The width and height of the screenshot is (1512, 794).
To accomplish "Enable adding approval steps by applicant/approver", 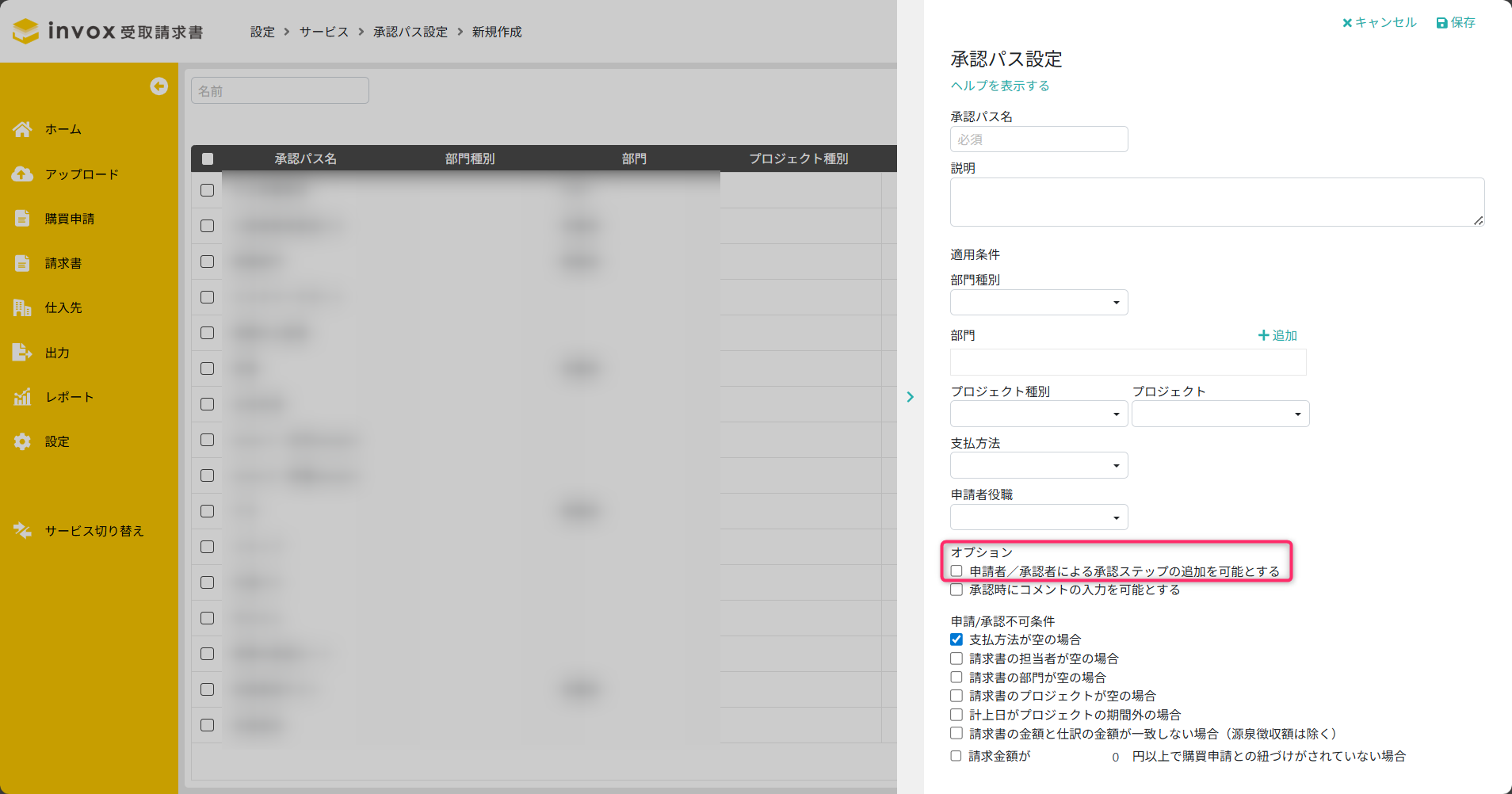I will pos(956,571).
